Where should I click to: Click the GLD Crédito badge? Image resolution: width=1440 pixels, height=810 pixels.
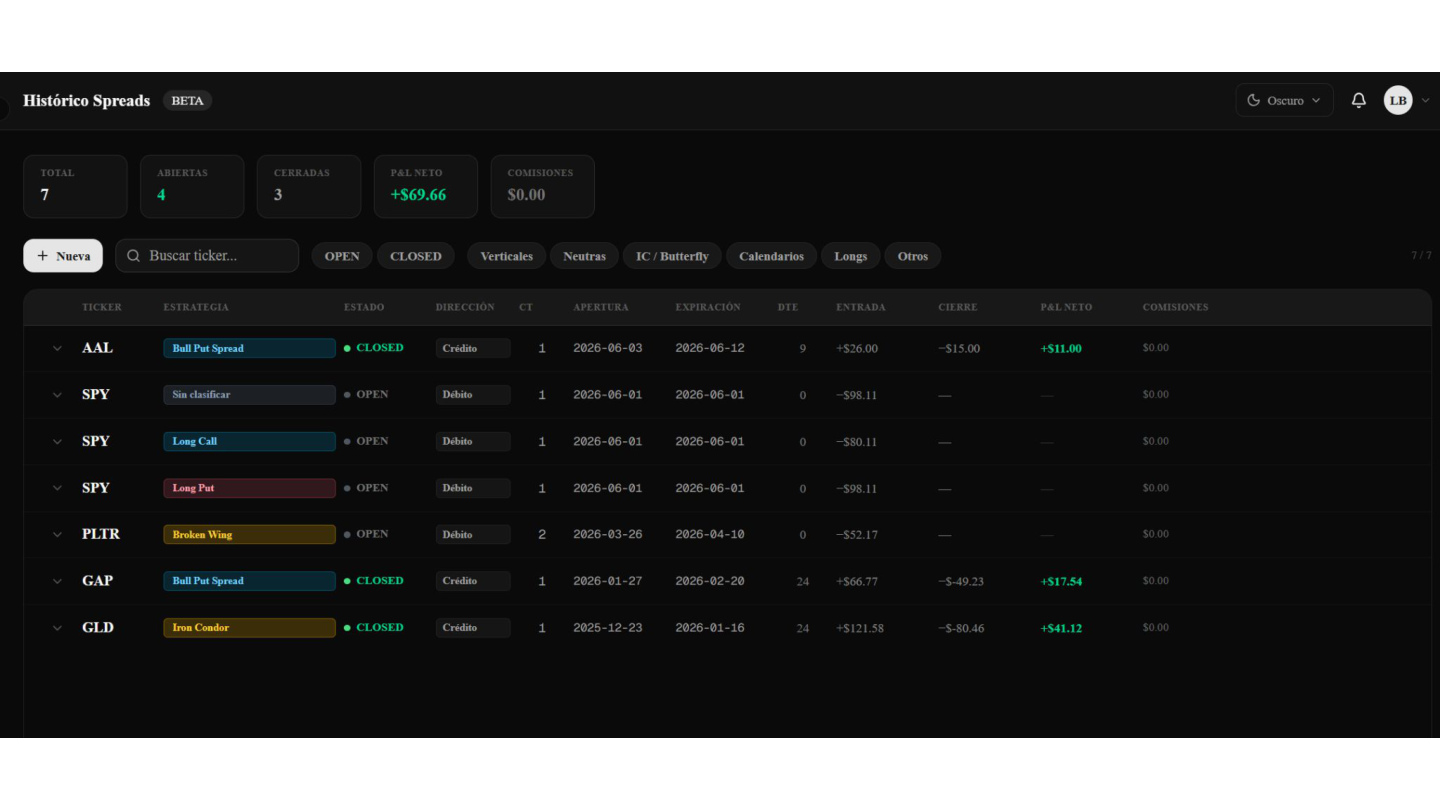473,628
